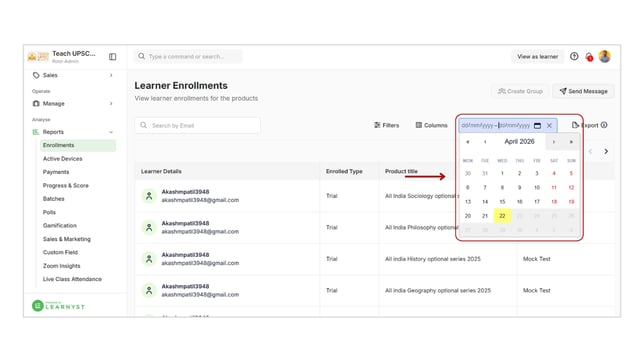
Task: Select Sunday April 12 in calendar
Action: (571, 187)
